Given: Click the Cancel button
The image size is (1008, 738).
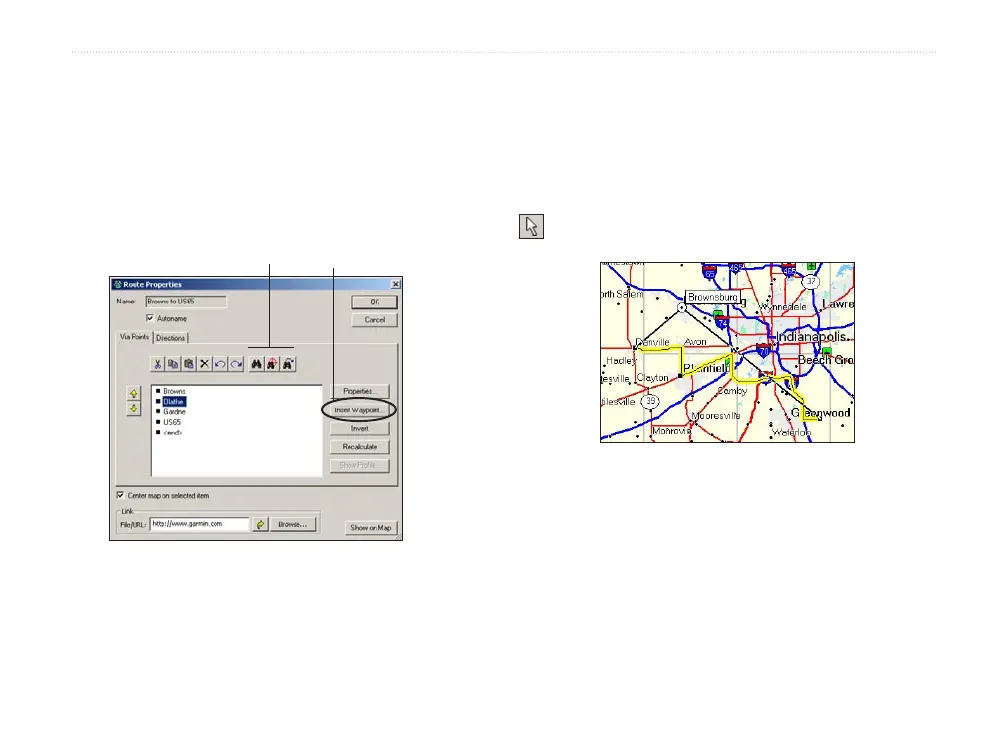Looking at the screenshot, I should tap(375, 320).
